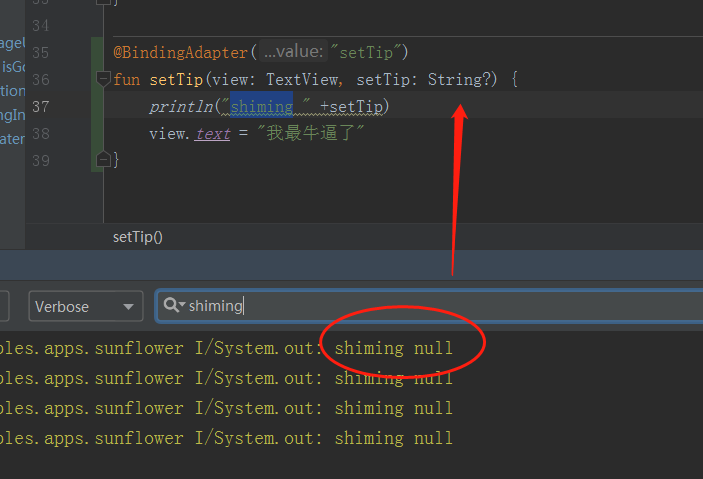This screenshot has height=479, width=703.
Task: Click line number 37 in the gutter
Action: click(x=40, y=107)
